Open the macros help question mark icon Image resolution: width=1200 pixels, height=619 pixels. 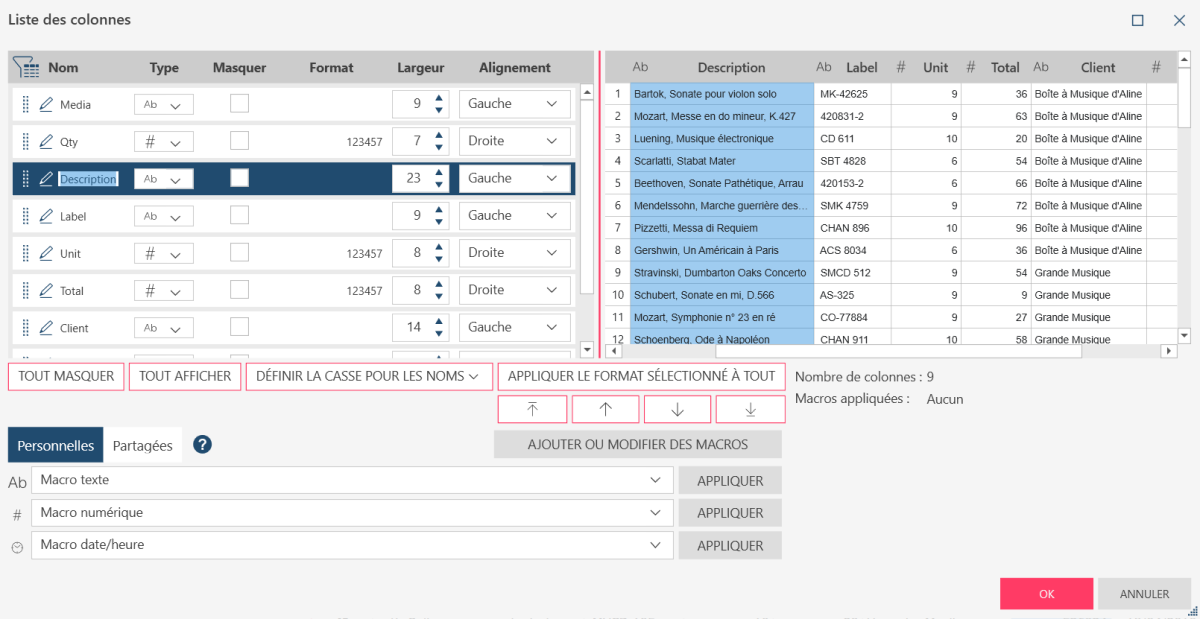[202, 445]
